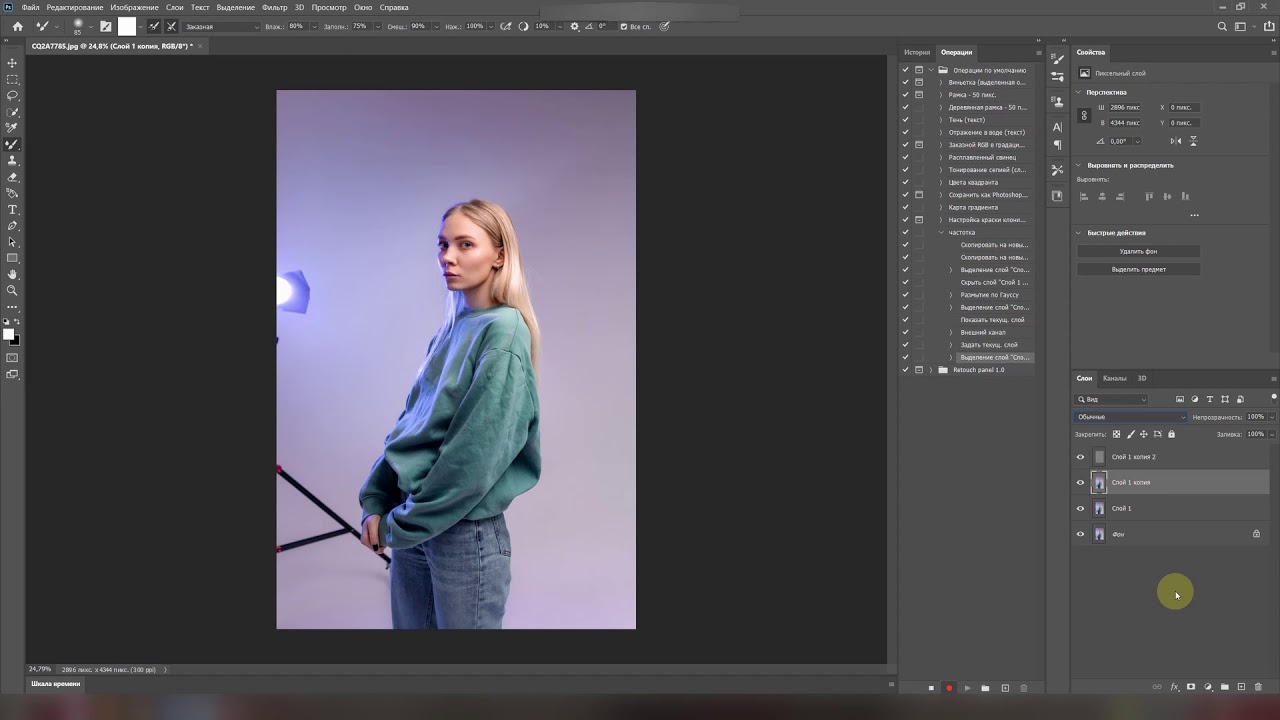Viewport: 1280px width, 720px height.
Task: Select the 'Слой 1 копия 2' layer thumbnail
Action: 1099,457
